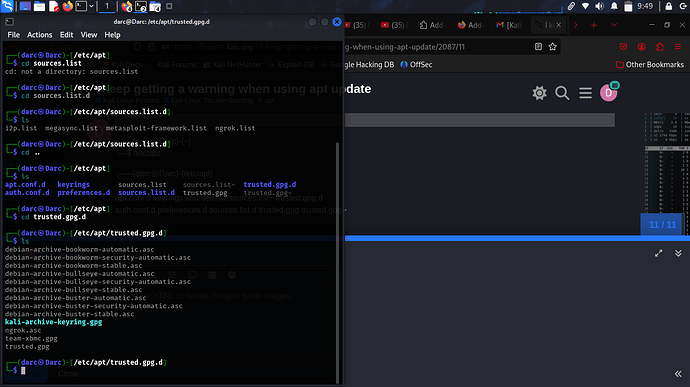Open the Actions menu in terminal
The width and height of the screenshot is (690, 387).
coord(40,35)
